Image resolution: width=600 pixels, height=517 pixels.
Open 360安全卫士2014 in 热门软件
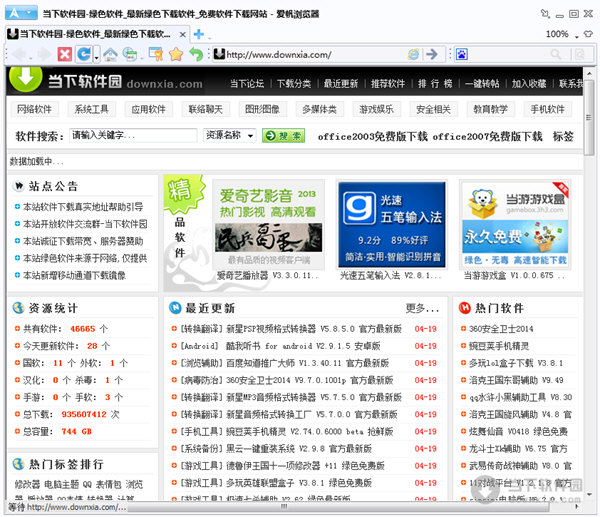(x=501, y=329)
